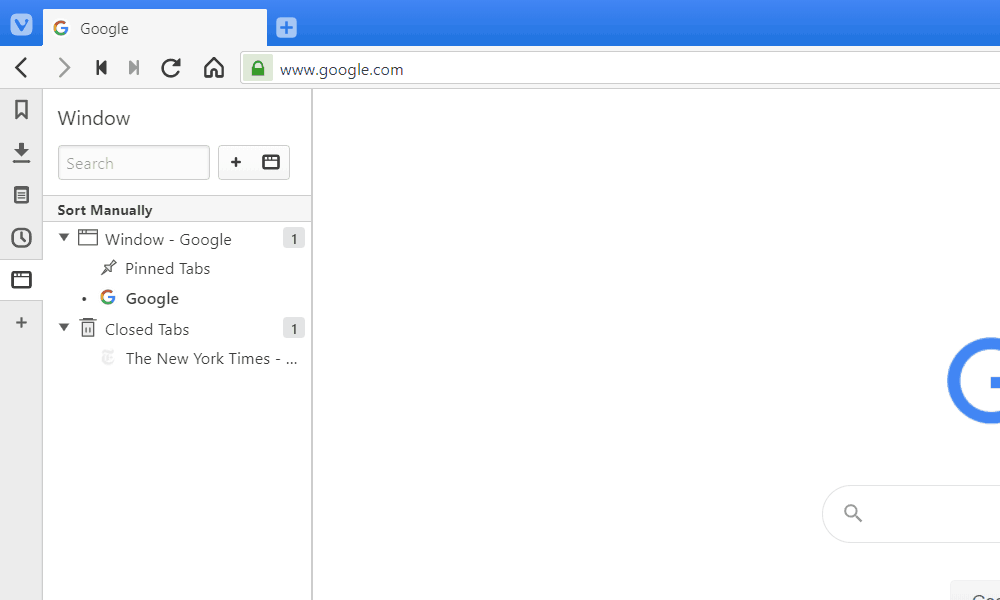Screen dimensions: 1000x600
Task: Open the Vivaldi main menu icon
Action: pos(21,25)
